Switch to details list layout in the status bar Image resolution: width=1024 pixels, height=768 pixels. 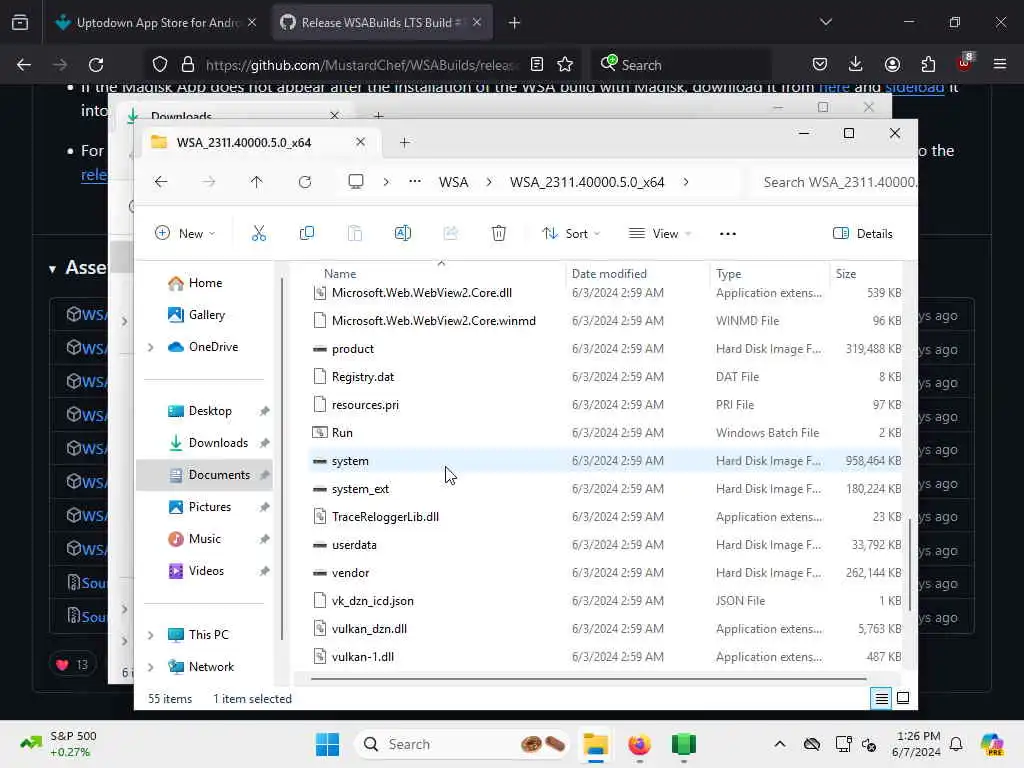pos(881,699)
